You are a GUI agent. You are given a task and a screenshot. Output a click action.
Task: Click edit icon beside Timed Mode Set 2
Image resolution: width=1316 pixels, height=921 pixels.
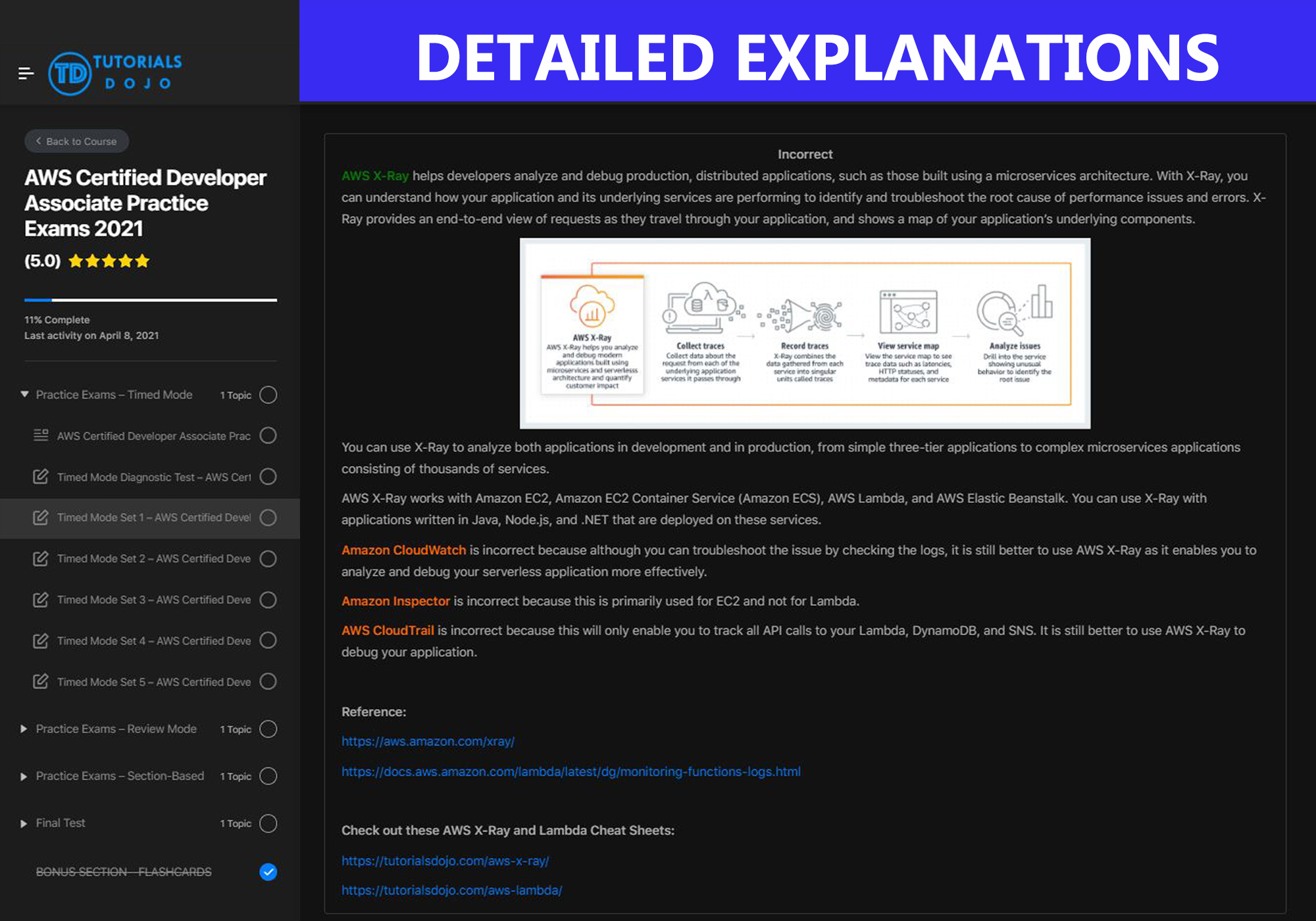[x=41, y=559]
